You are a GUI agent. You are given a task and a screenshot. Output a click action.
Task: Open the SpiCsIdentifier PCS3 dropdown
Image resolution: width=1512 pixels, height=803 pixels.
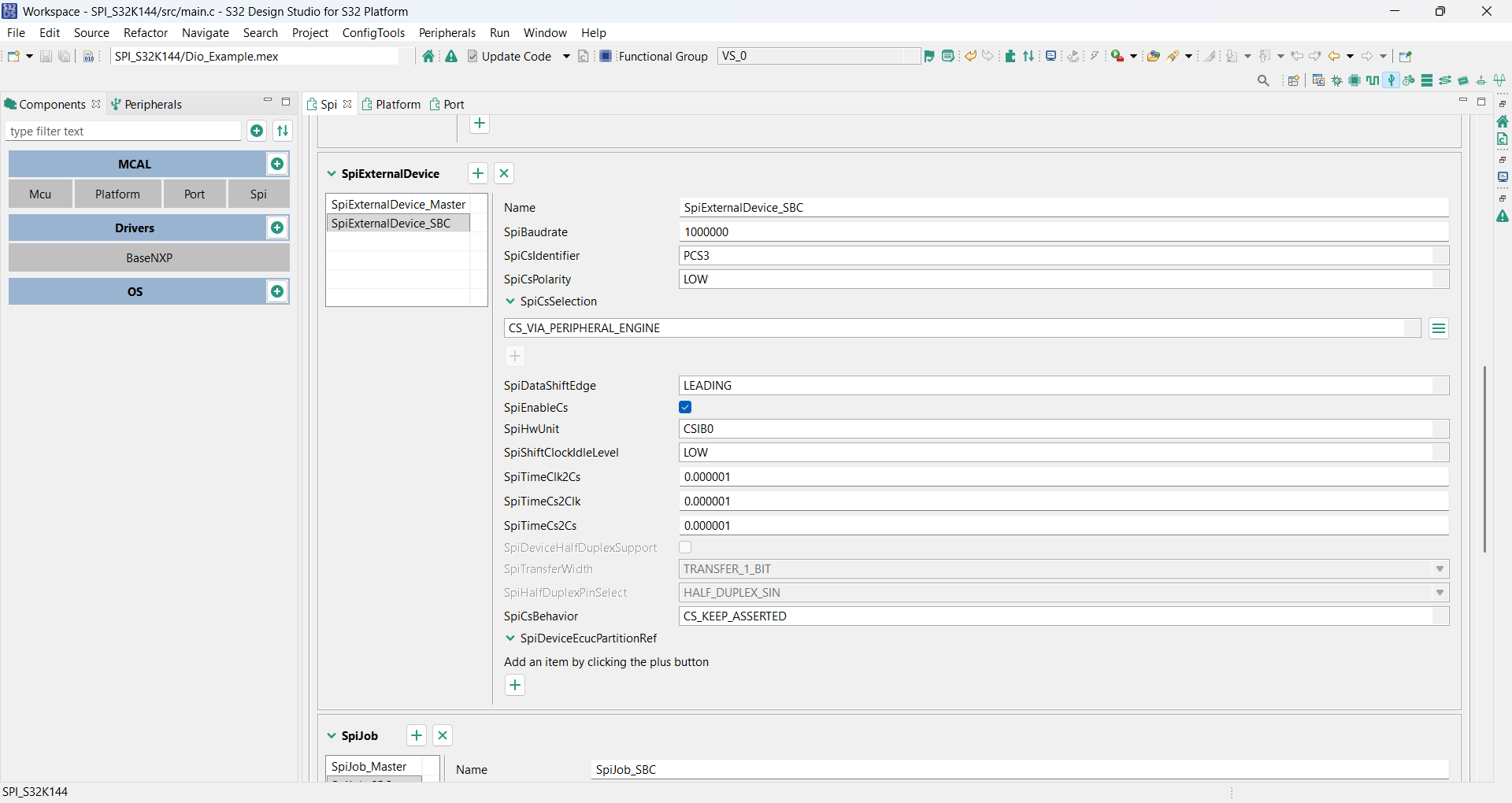[x=1064, y=256]
